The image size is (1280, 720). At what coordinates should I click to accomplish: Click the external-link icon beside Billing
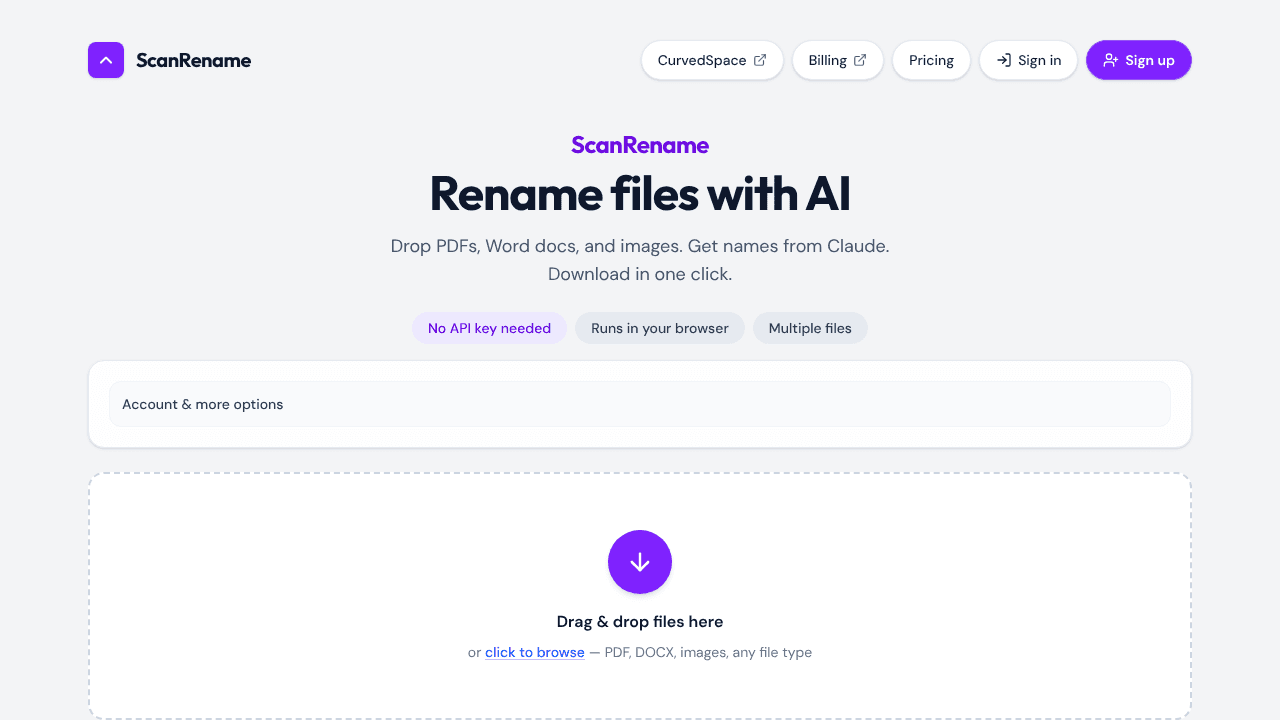pyautogui.click(x=860, y=60)
